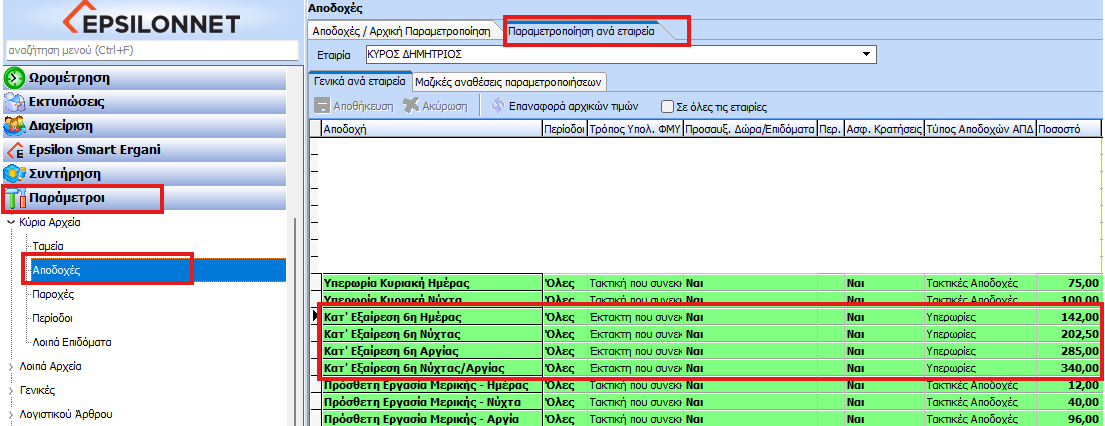Select the Κατ' Εξαίρεση 6η Νύχτας row
Image resolution: width=1105 pixels, height=426 pixels.
(705, 334)
